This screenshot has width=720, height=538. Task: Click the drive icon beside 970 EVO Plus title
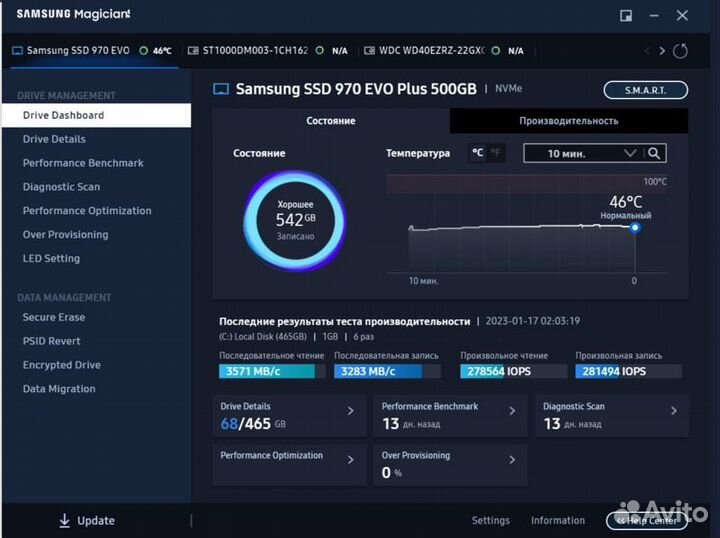(x=221, y=89)
